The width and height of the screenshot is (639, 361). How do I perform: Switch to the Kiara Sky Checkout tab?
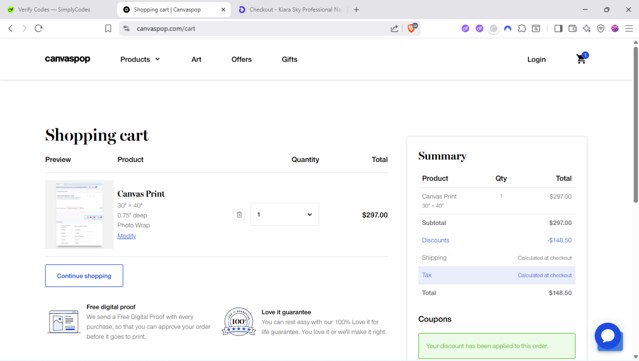tap(290, 9)
